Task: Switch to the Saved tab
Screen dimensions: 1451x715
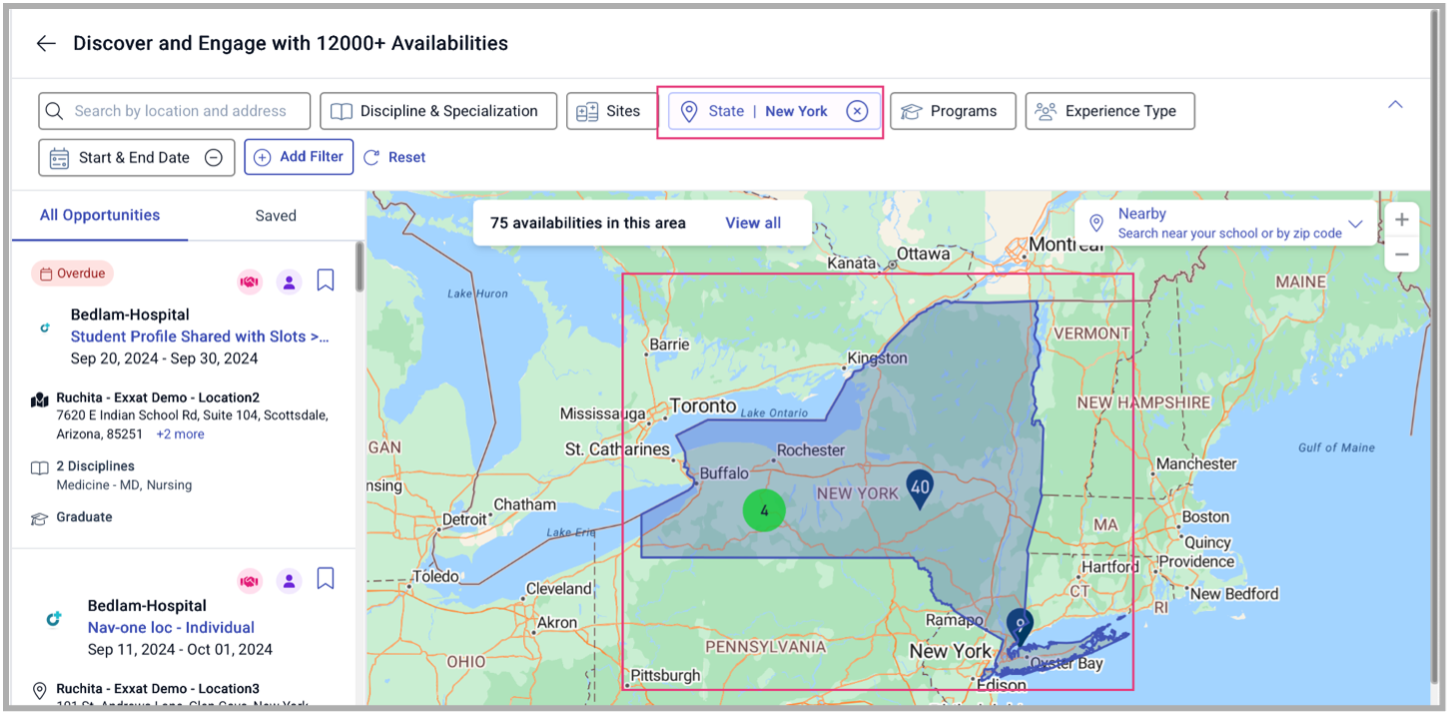Action: 275,215
